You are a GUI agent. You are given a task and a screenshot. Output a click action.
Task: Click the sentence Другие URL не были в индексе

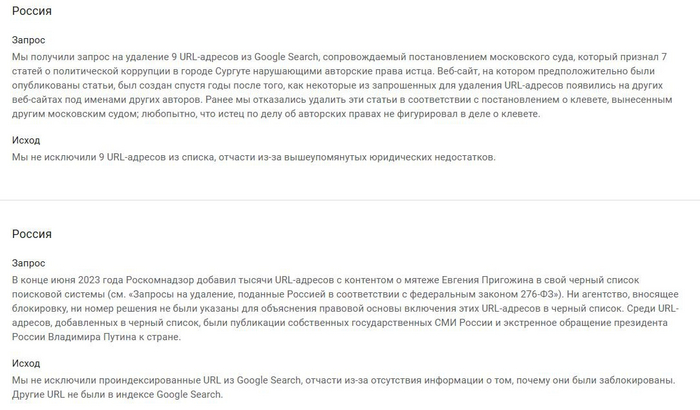click(x=111, y=395)
